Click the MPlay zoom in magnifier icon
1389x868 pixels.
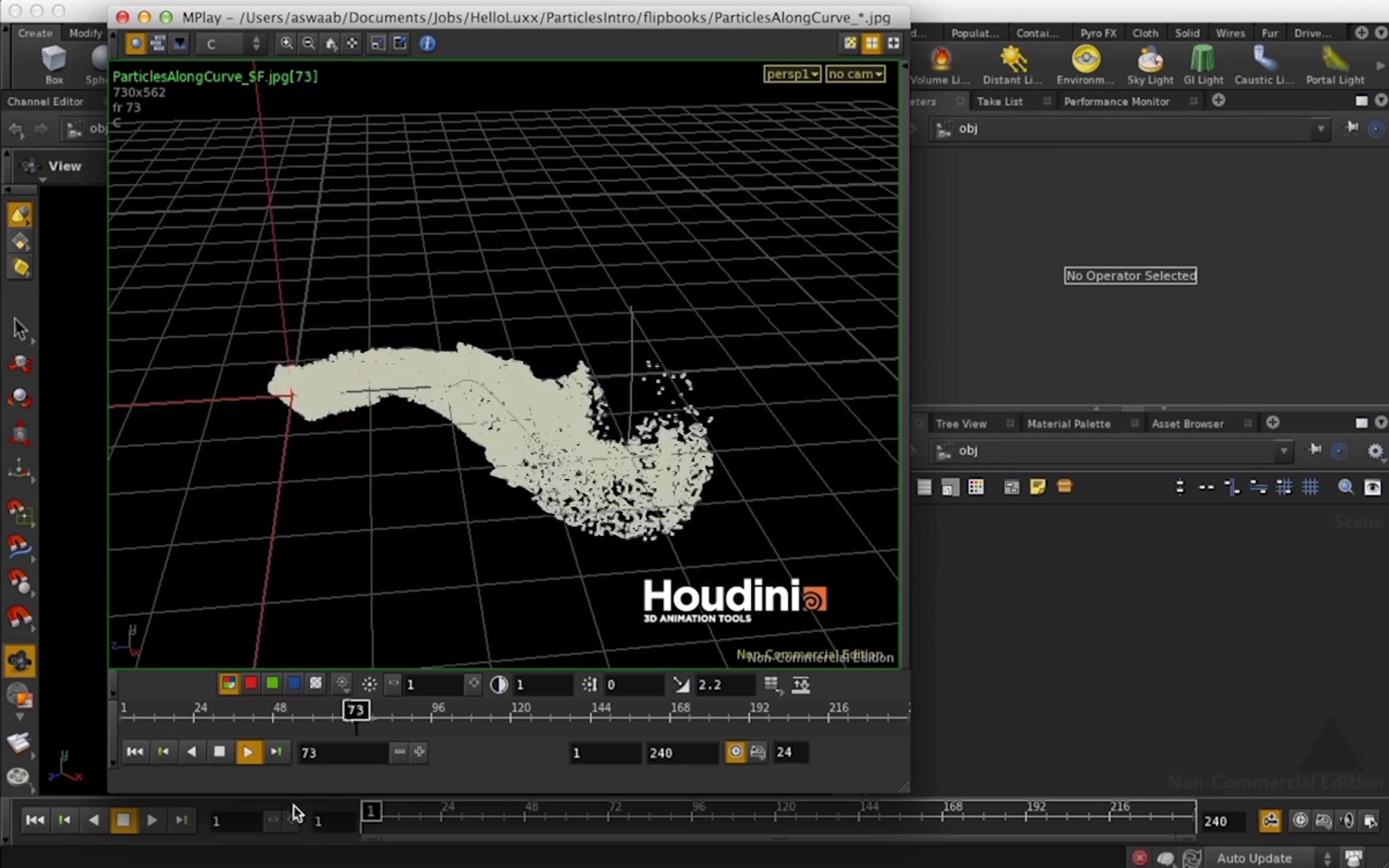(286, 43)
